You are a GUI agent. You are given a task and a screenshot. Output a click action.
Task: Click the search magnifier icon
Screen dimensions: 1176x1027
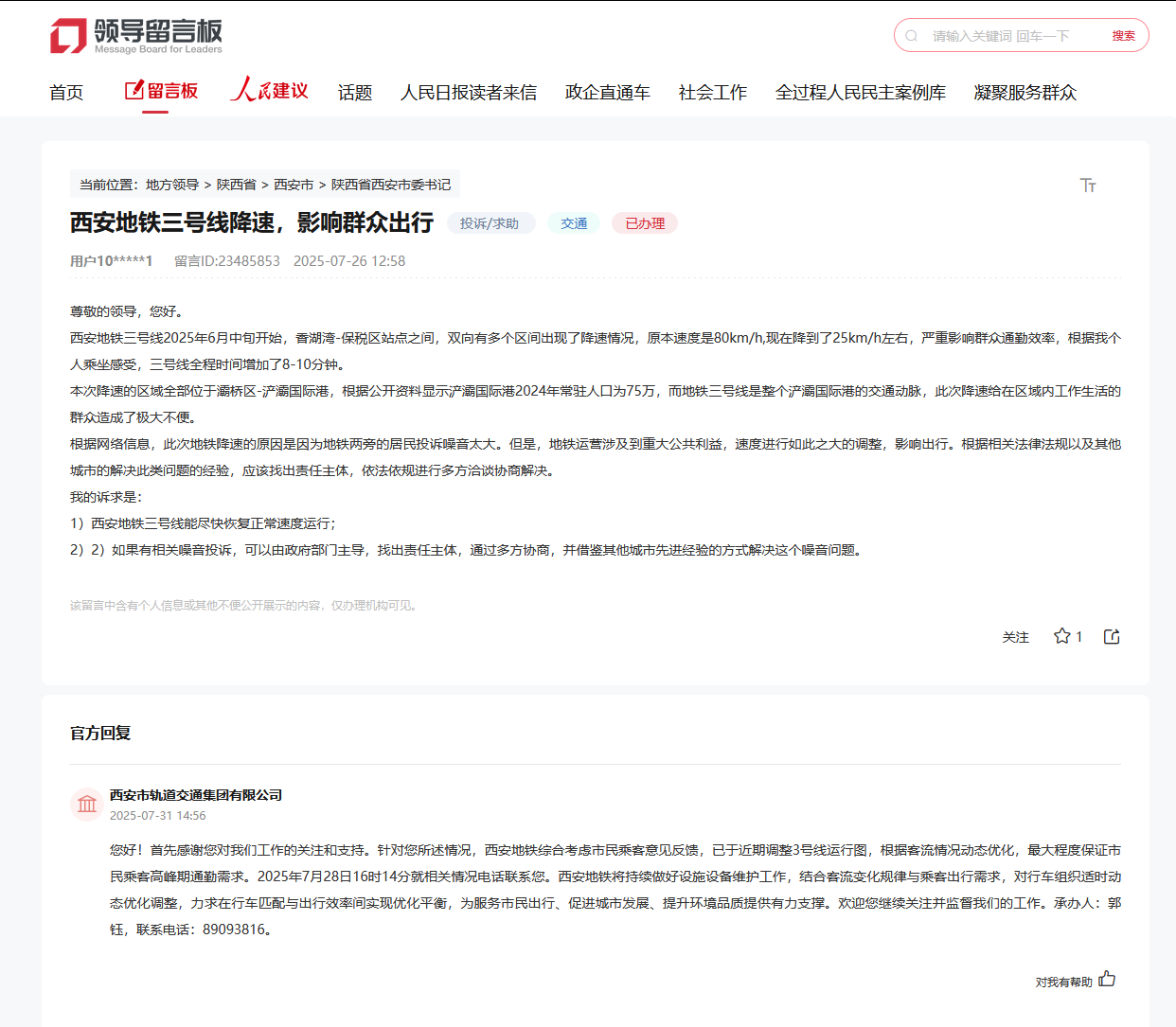point(911,36)
